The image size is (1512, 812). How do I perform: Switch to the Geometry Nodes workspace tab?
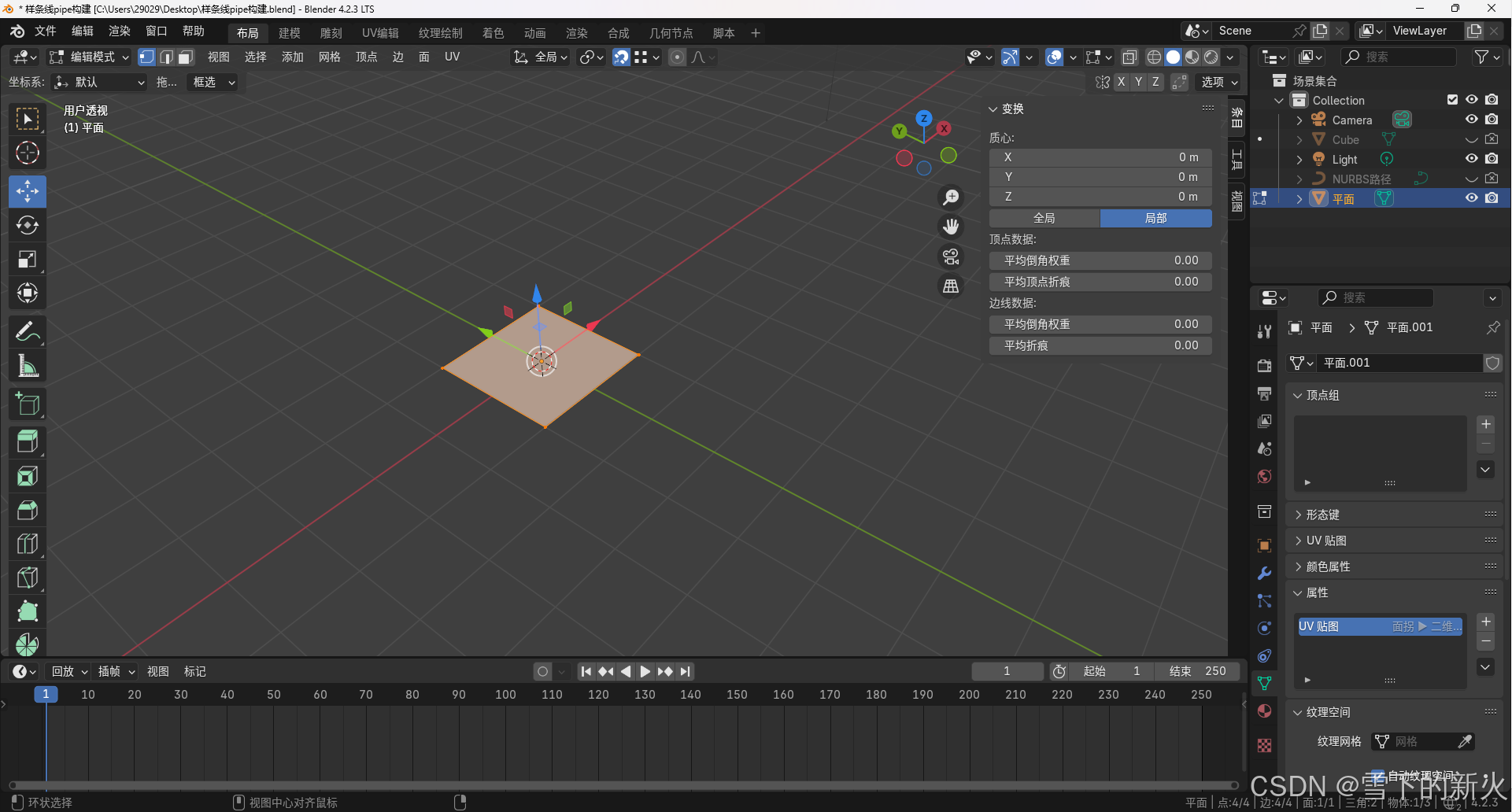coord(671,33)
